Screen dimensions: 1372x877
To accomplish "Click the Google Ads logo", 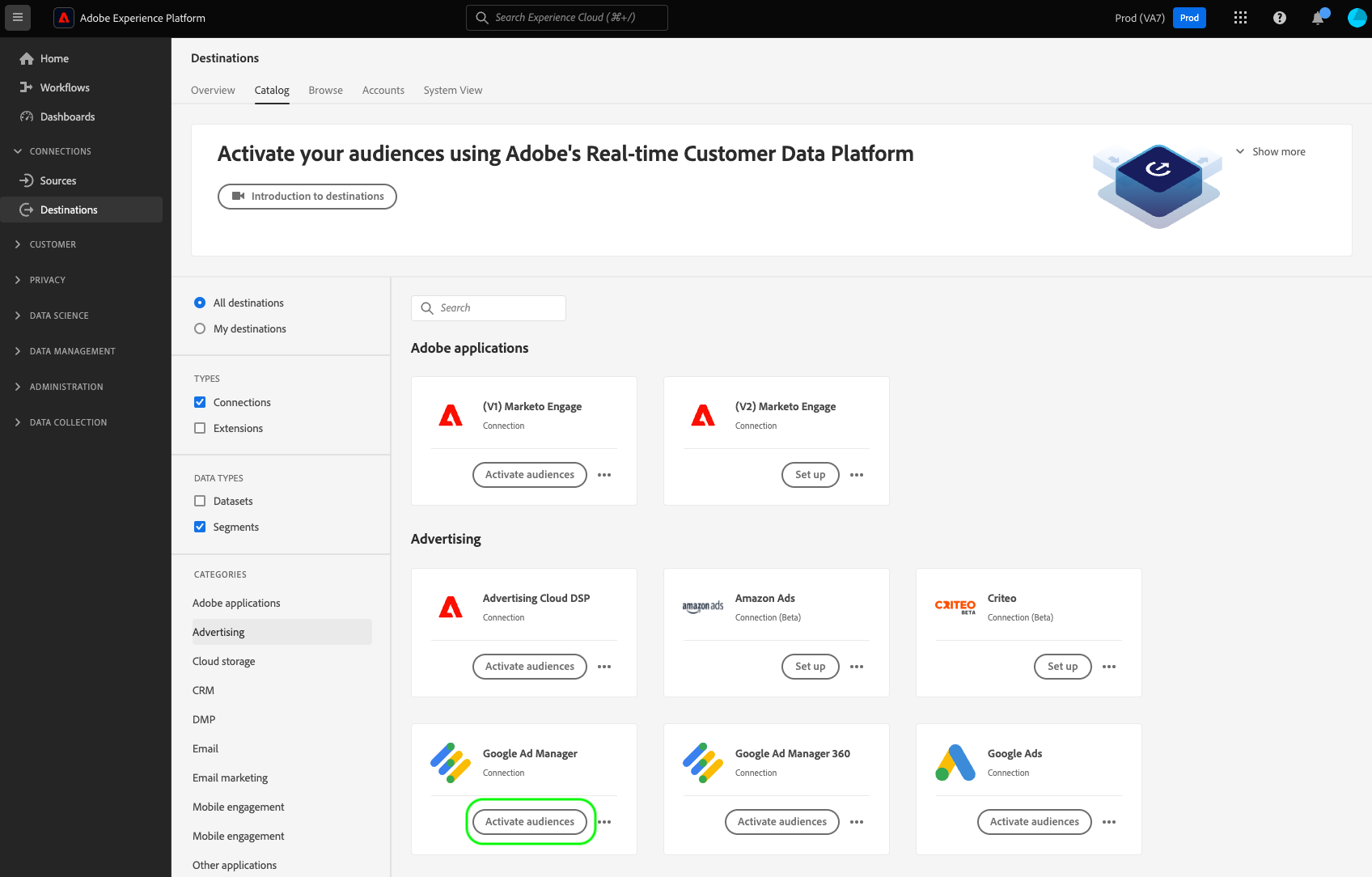I will 955,762.
